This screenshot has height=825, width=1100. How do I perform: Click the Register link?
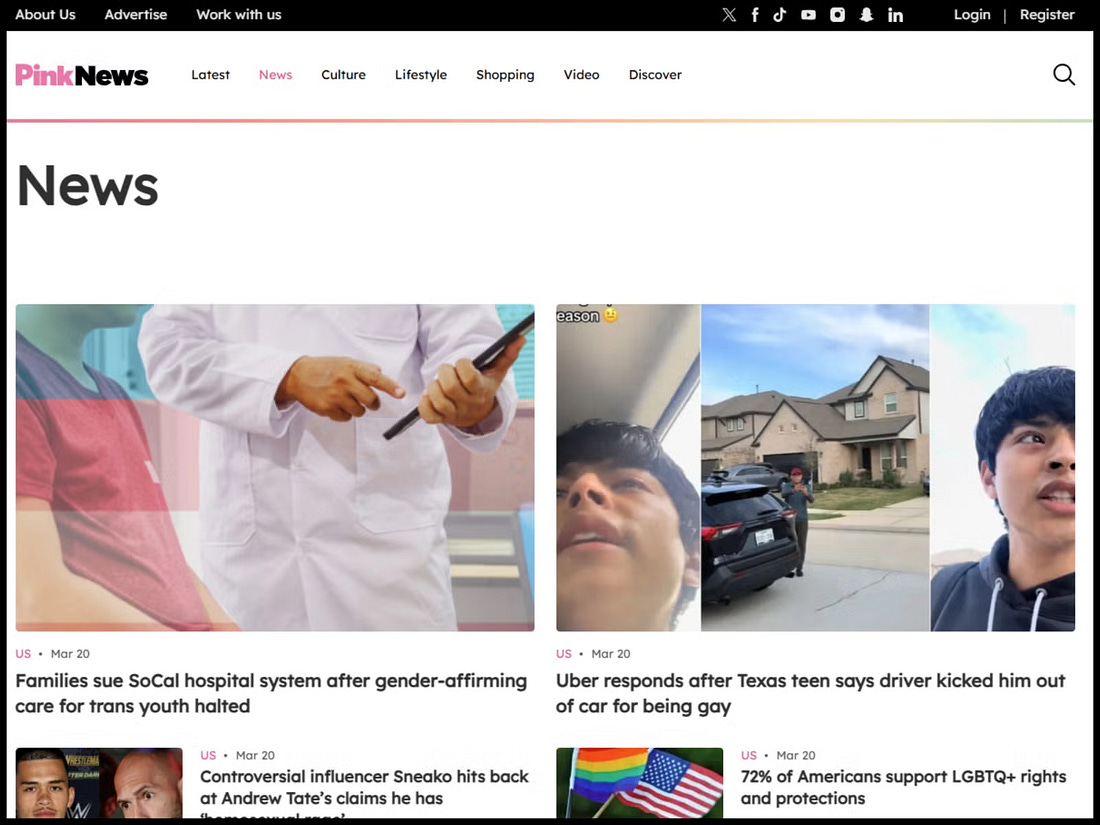[x=1047, y=14]
